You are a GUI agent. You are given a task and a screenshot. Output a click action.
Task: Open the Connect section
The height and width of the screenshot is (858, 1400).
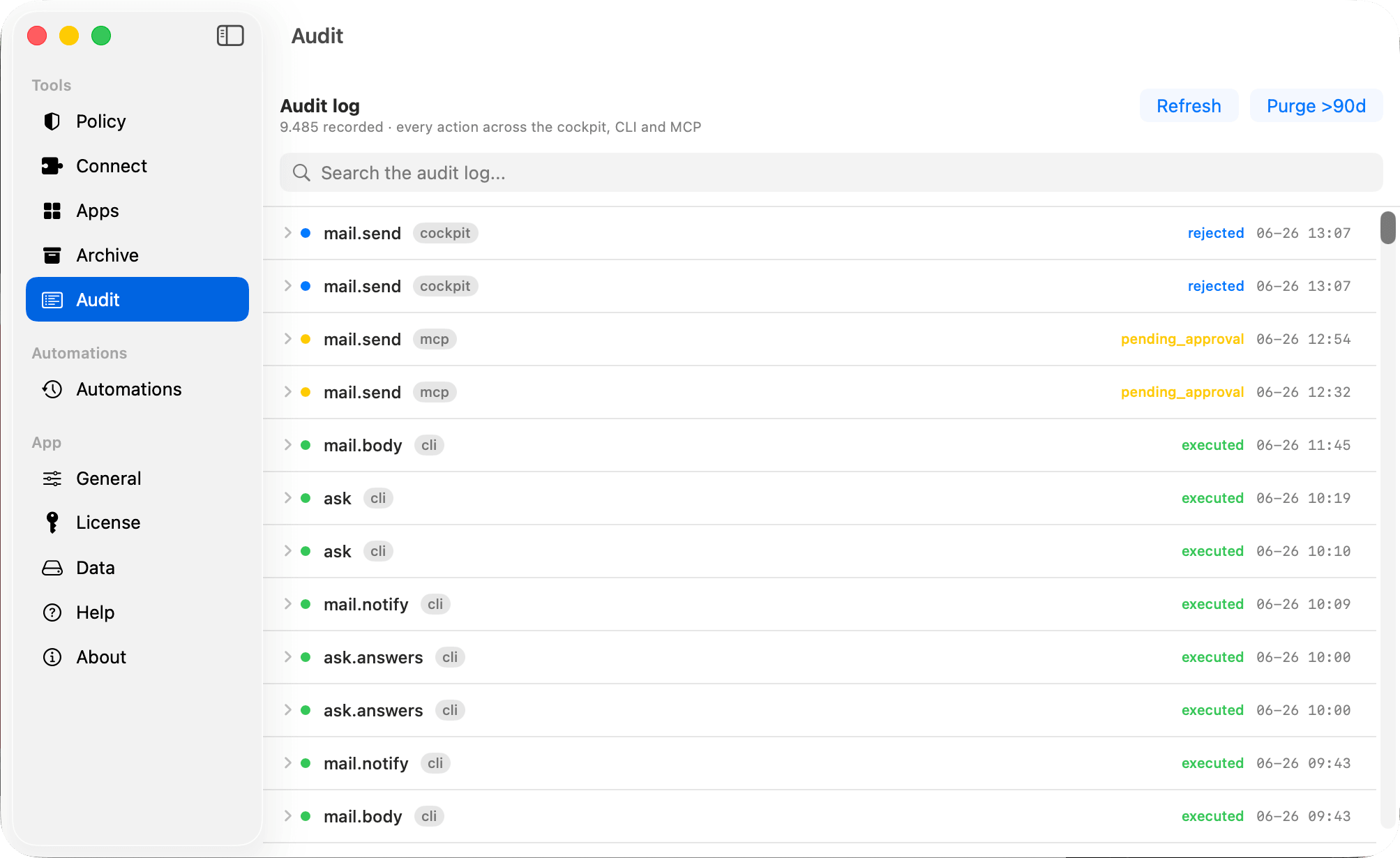[137, 166]
